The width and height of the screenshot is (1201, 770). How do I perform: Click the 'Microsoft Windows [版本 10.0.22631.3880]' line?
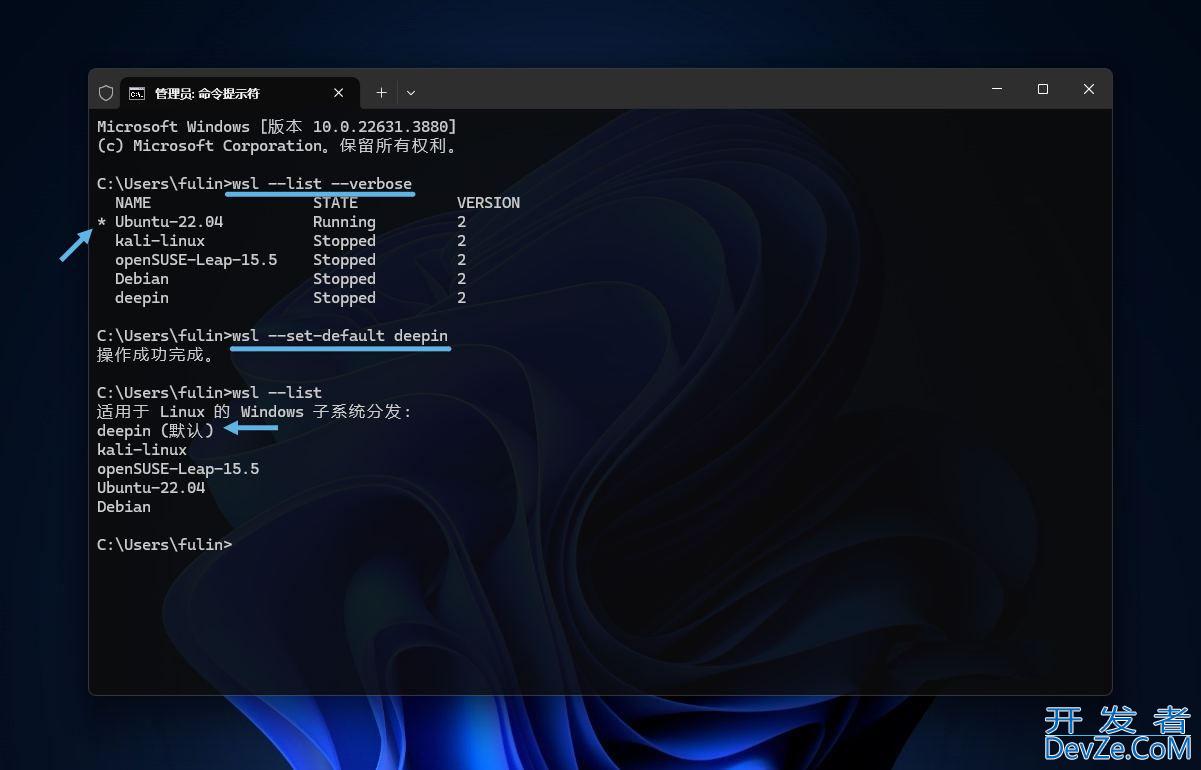click(277, 127)
